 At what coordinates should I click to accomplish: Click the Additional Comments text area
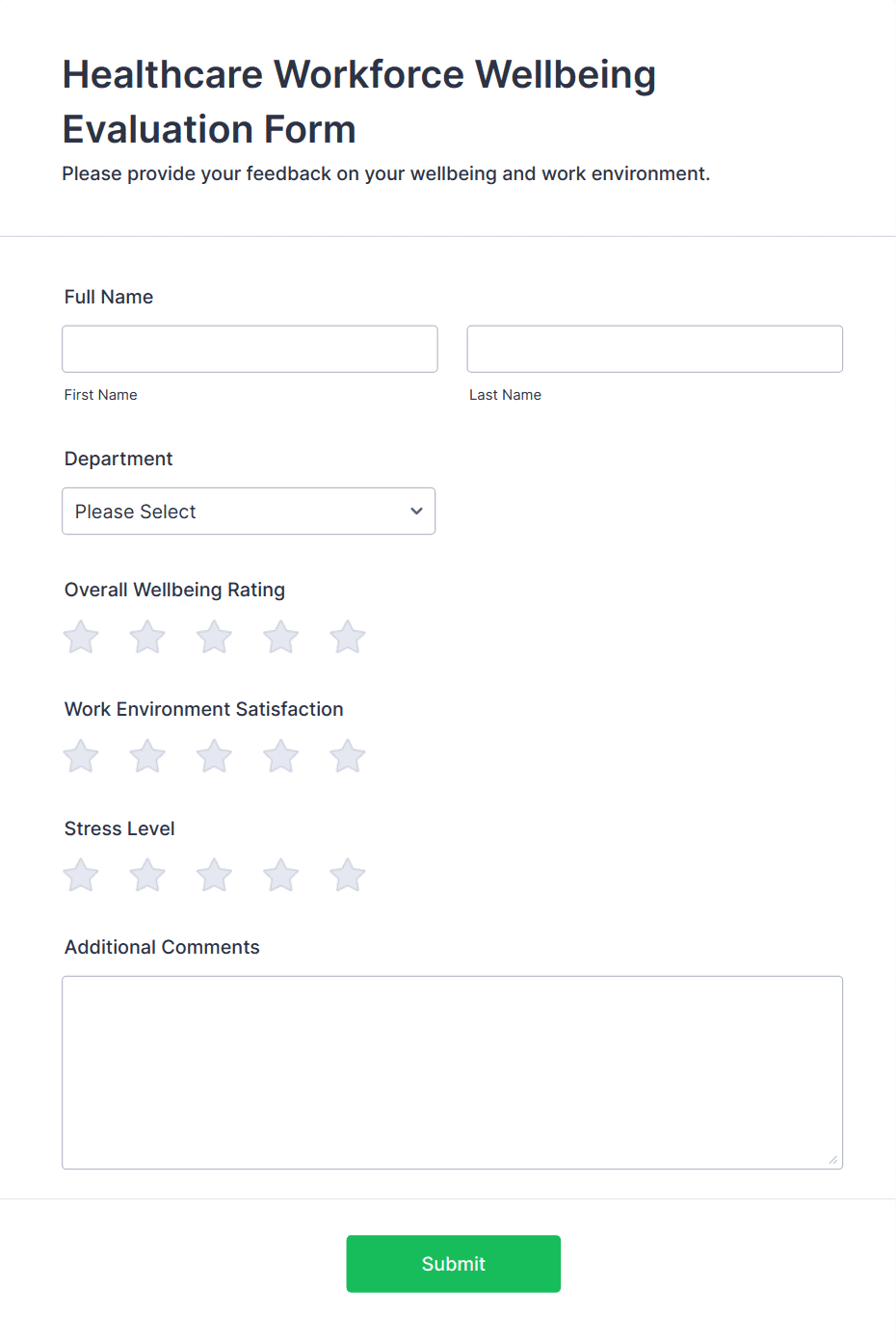point(453,1071)
